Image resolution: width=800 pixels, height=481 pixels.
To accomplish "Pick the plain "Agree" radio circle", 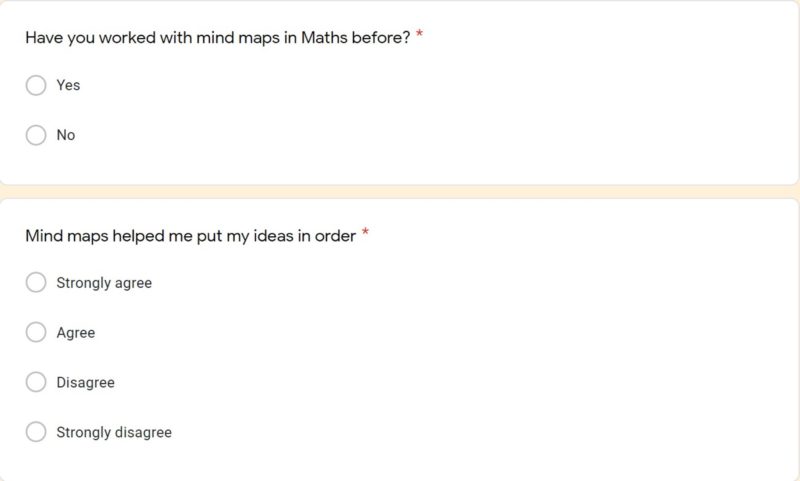I will [36, 332].
